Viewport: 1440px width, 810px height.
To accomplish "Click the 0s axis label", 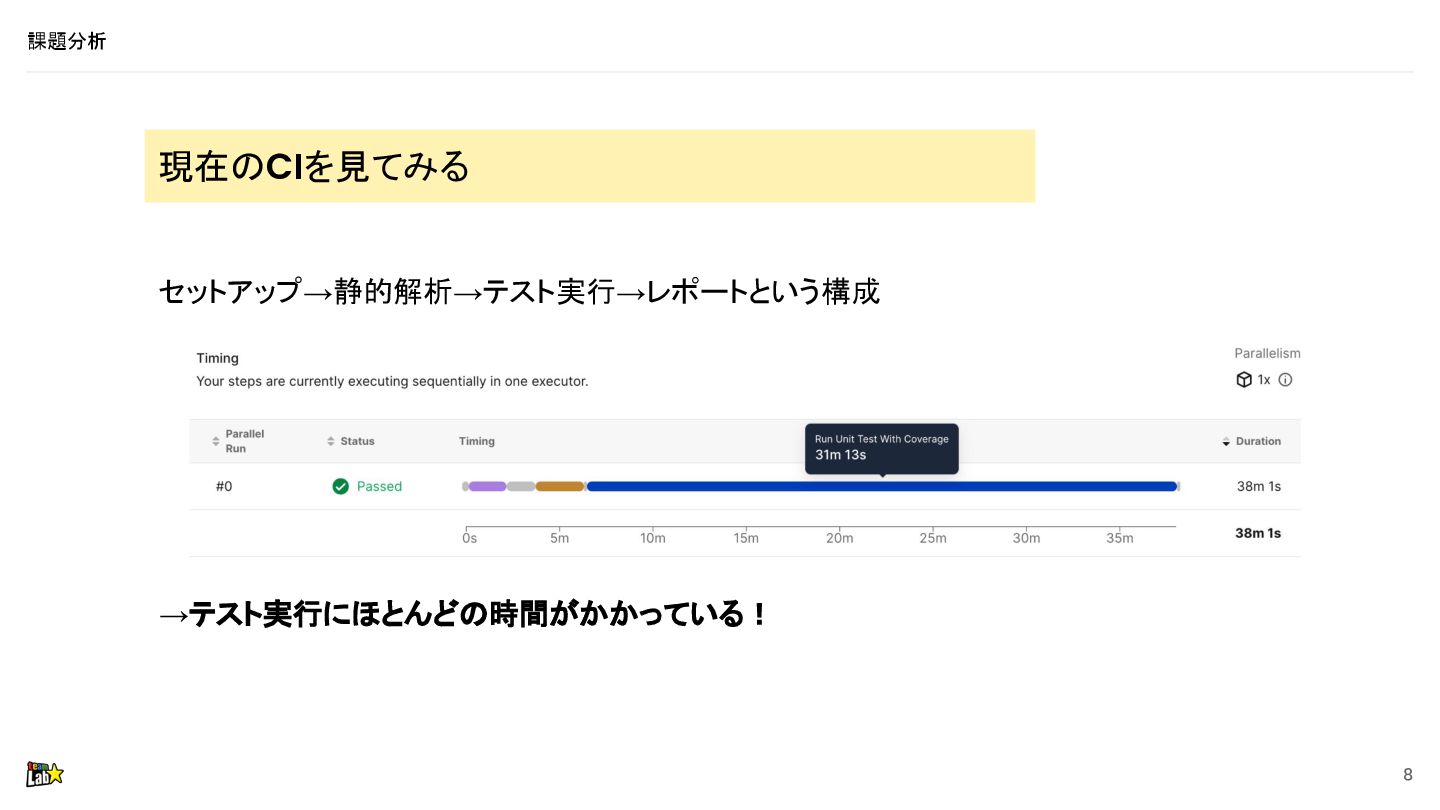I will tap(469, 538).
